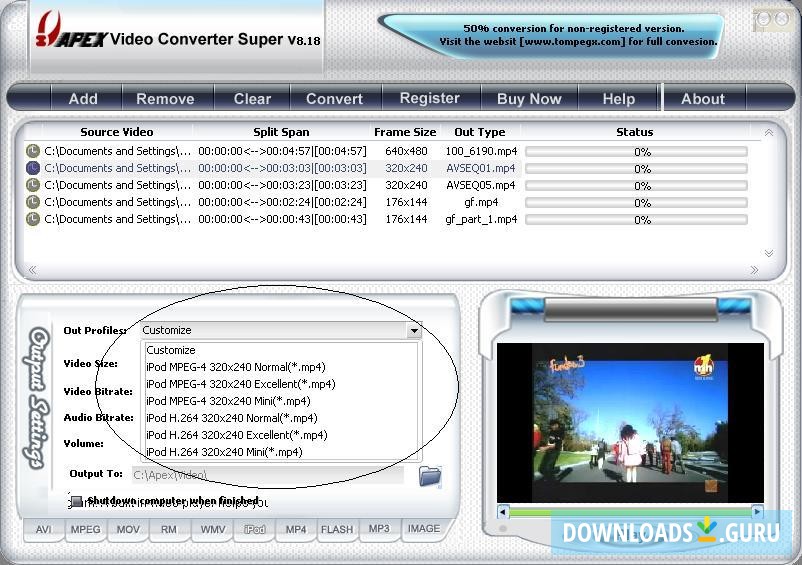Screen dimensions: 802x565
Task: Click clock icon of gf_part_1.mp4 row
Action: point(33,219)
